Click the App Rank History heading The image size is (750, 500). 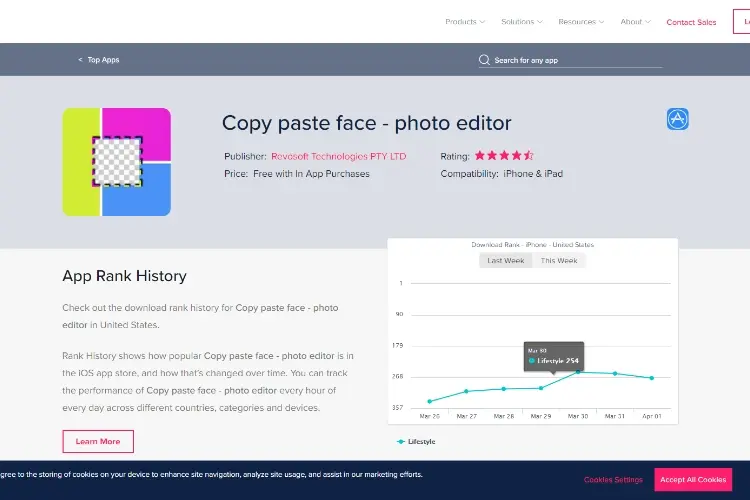124,276
